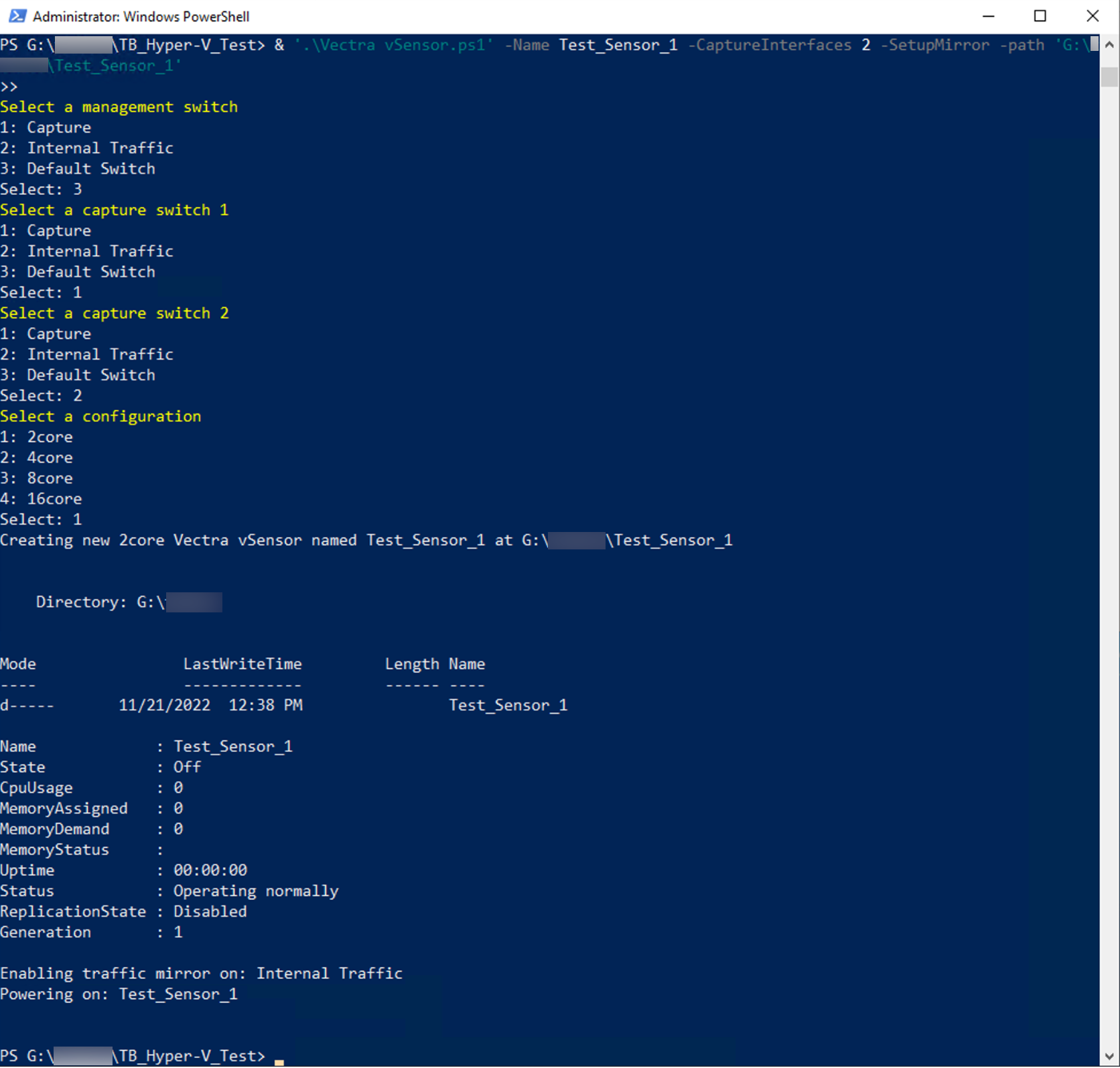
Task: Click the 'd-----' mode value
Action: 27,706
